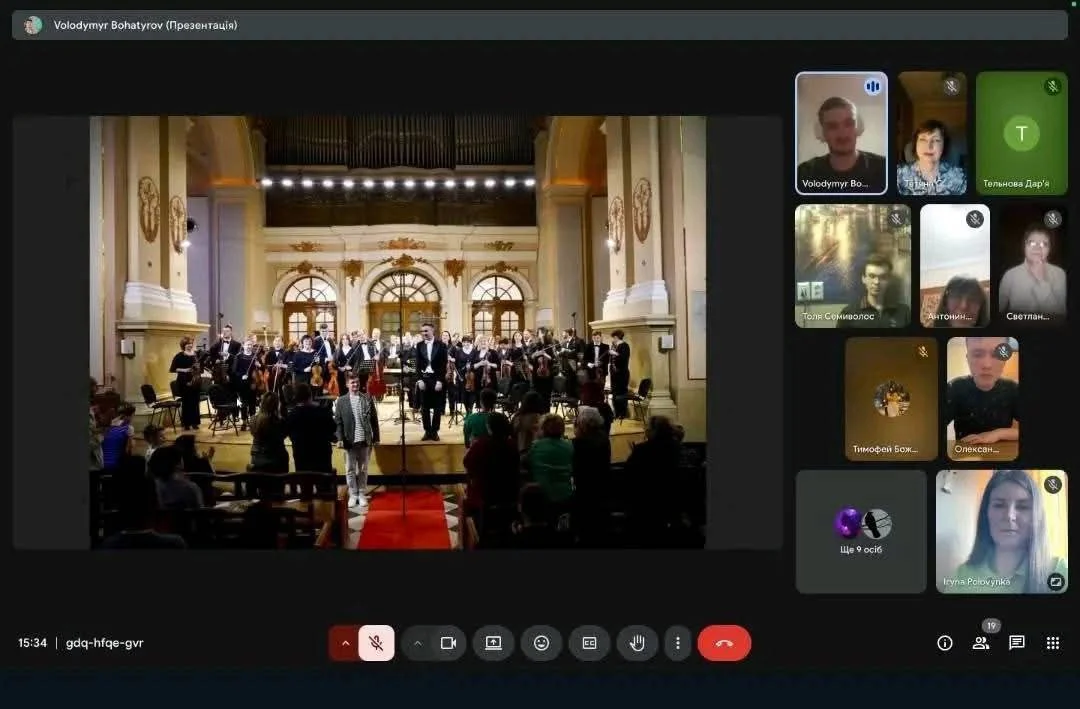Viewport: 1080px width, 709px height.
Task: Open the meeting details info icon
Action: click(944, 643)
